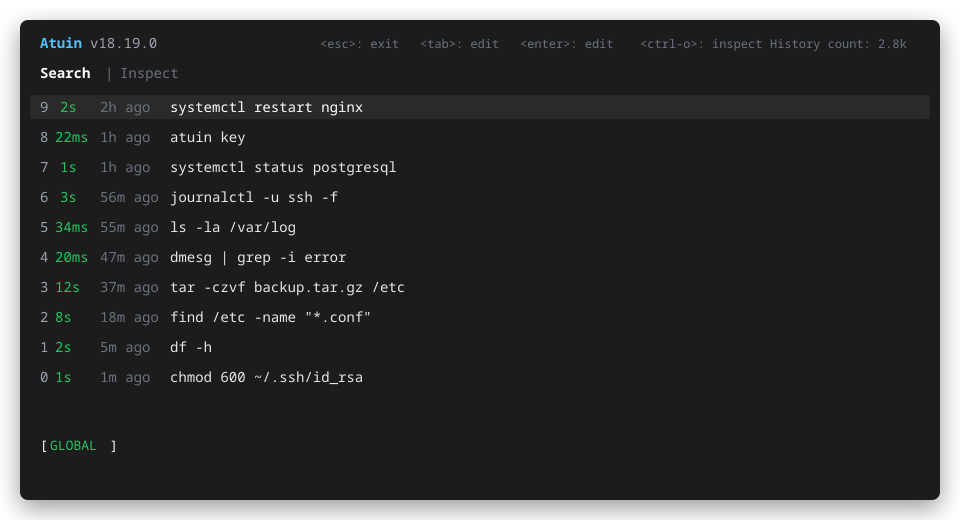Click the GLOBAL filter mode indicator
Image resolution: width=960 pixels, height=520 pixels.
coord(73,446)
